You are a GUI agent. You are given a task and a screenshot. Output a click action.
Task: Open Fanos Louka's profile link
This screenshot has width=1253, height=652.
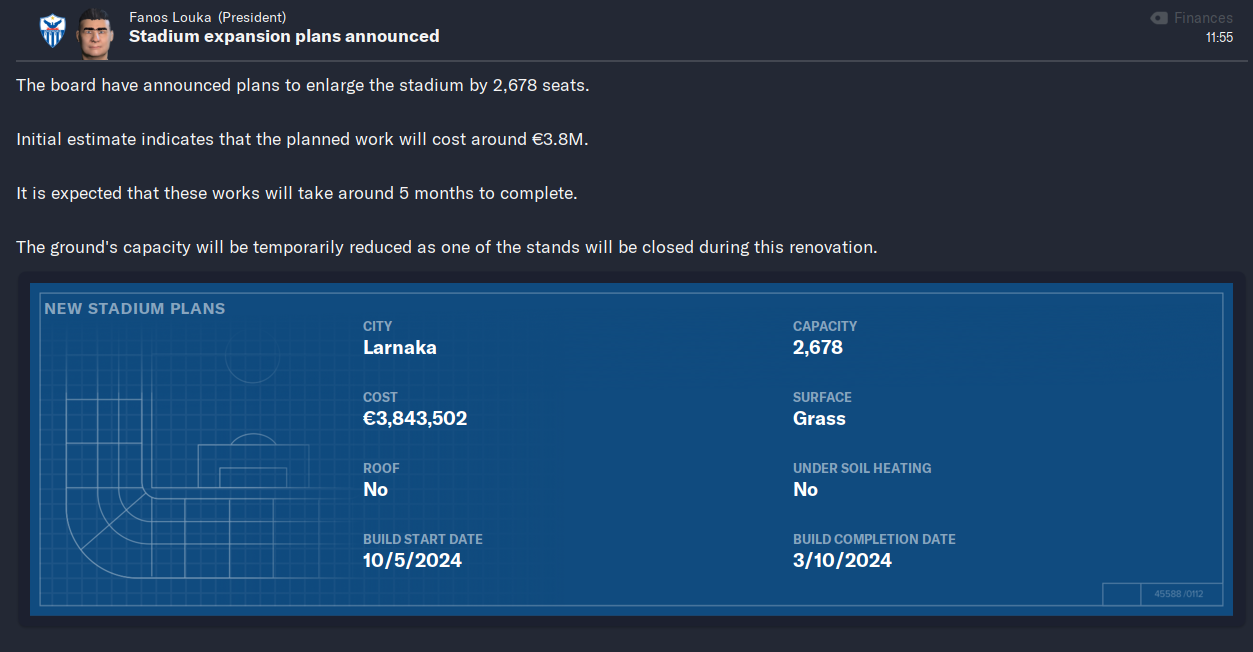coord(170,17)
